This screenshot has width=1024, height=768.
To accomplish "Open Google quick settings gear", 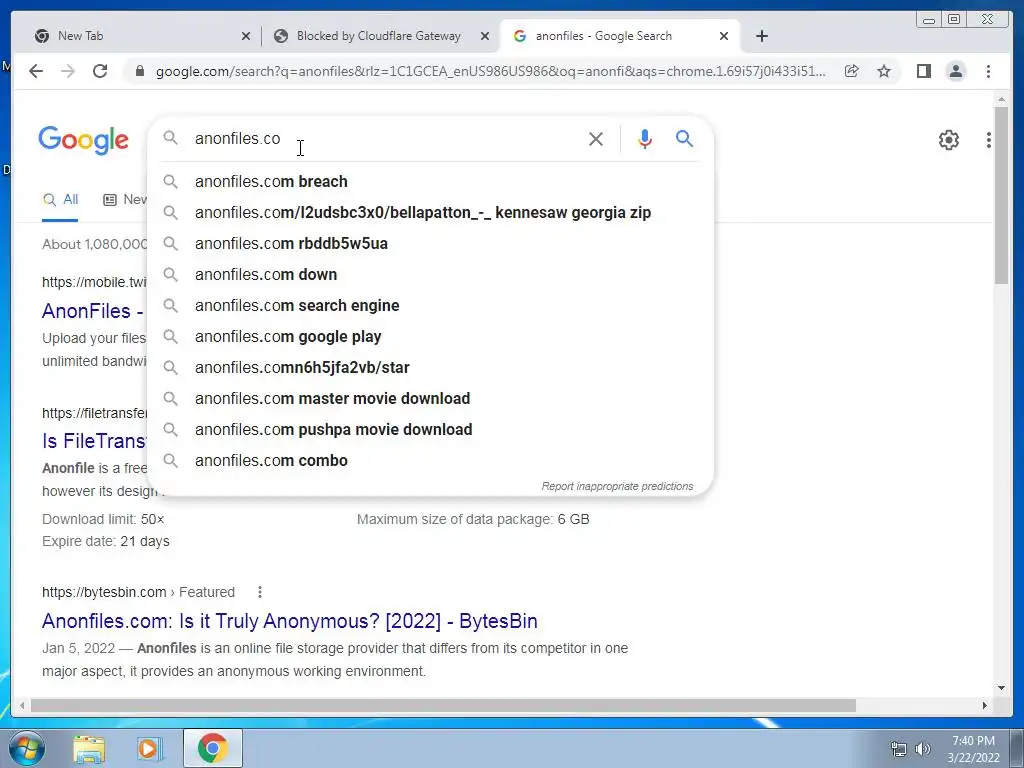I will coord(948,140).
